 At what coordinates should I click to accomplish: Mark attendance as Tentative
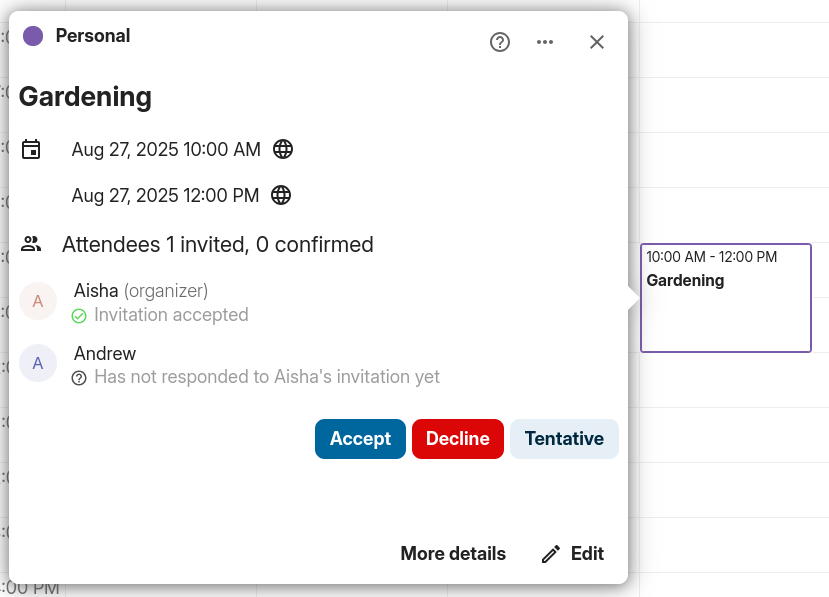tap(564, 438)
